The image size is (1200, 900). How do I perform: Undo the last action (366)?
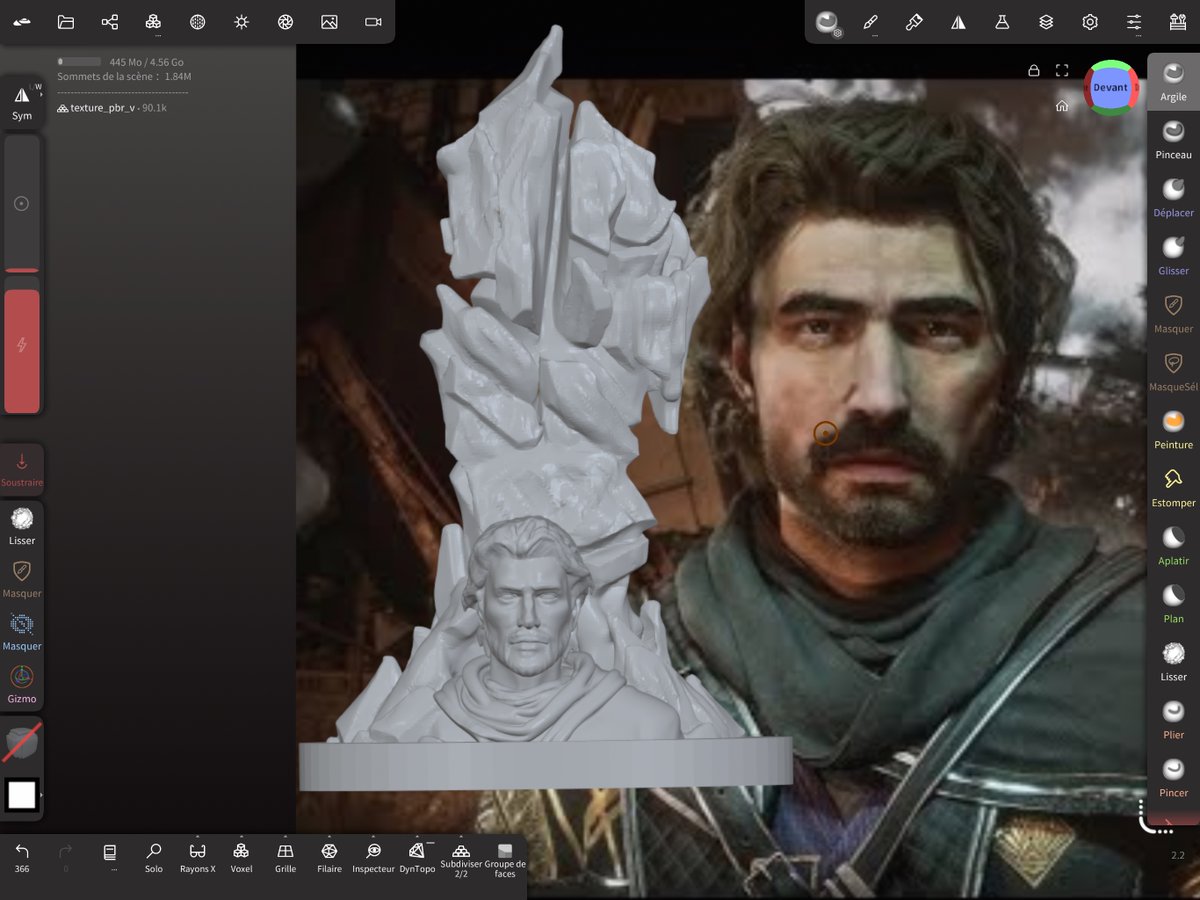coord(22,857)
